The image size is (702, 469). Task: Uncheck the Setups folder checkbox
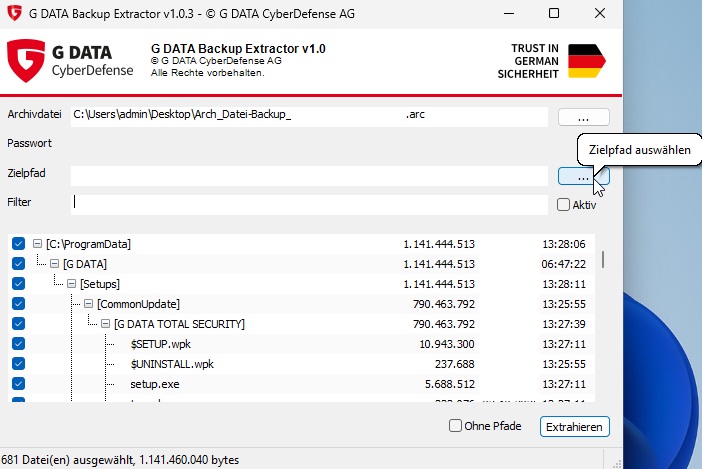[18, 284]
